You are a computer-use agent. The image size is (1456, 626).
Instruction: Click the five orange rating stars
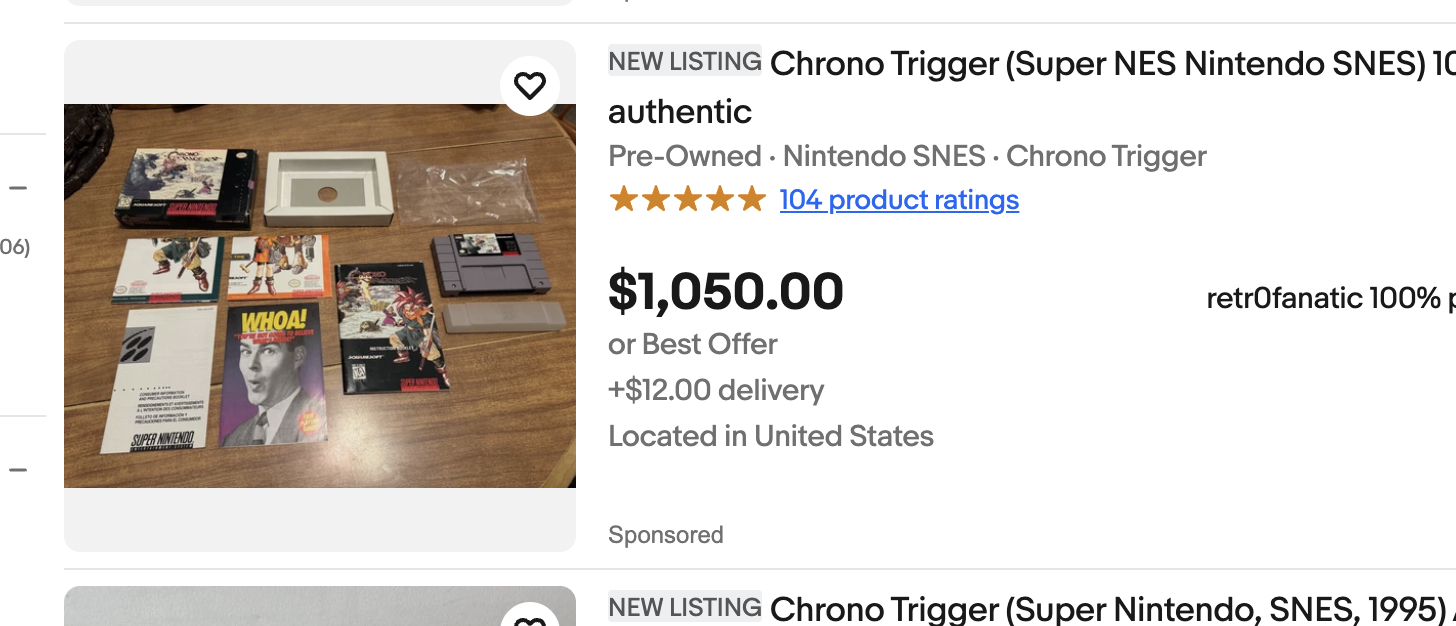687,200
